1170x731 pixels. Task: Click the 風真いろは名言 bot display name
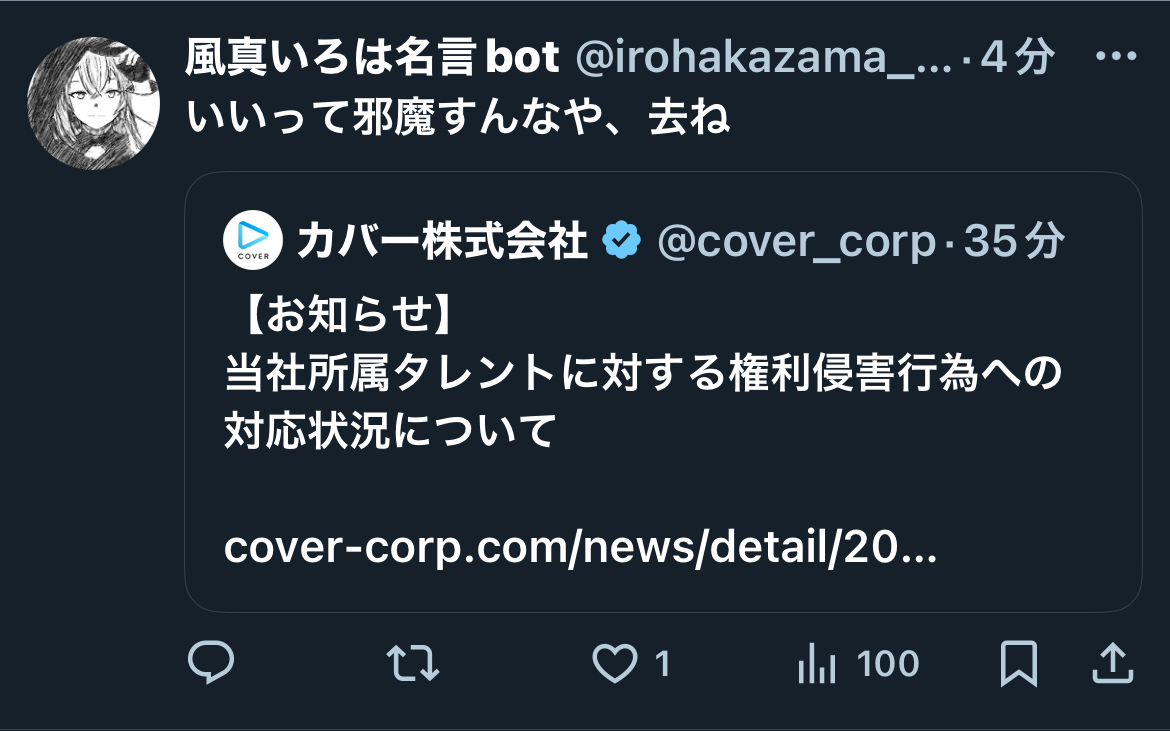pyautogui.click(x=372, y=57)
